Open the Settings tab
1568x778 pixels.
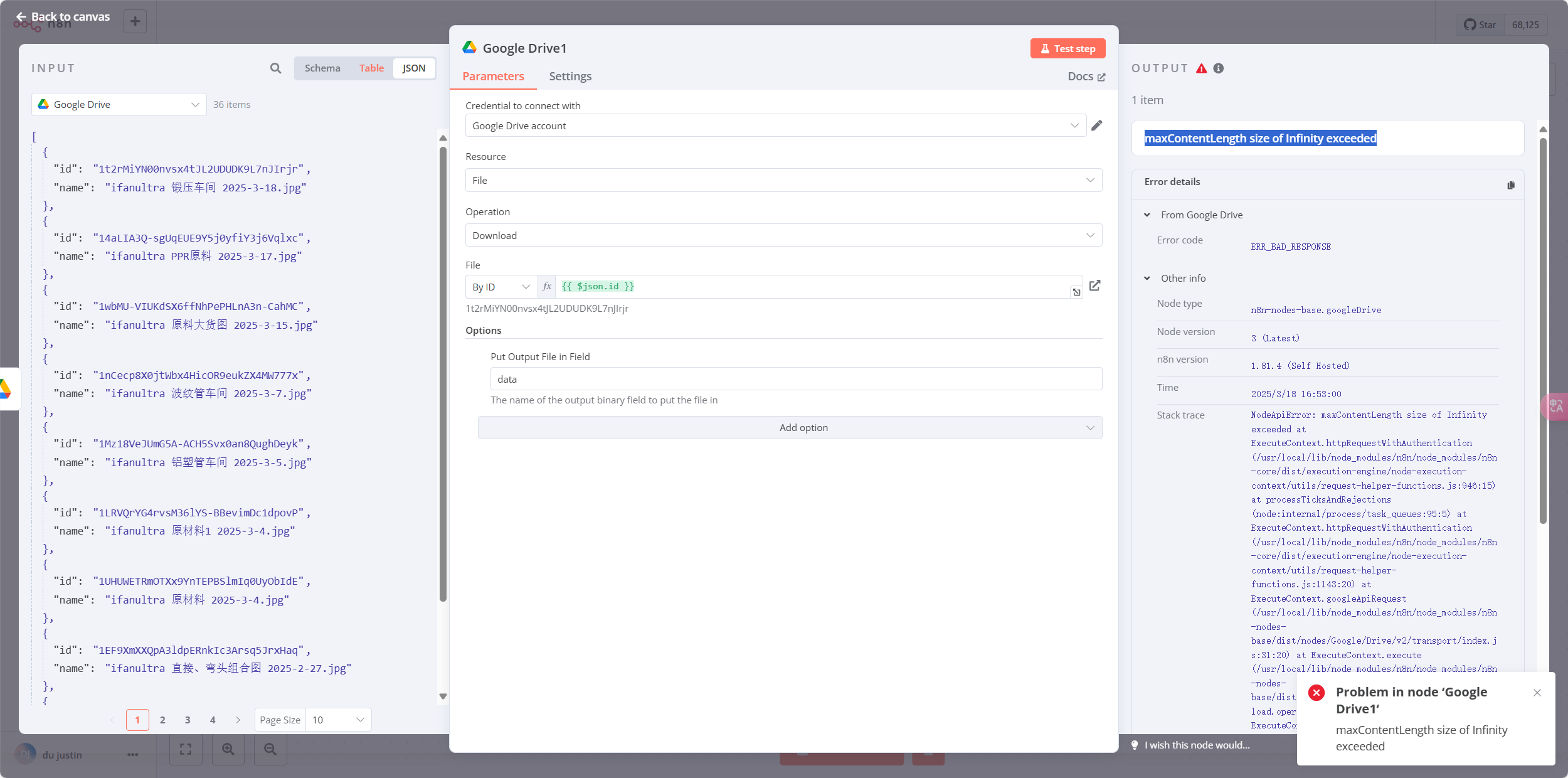(x=569, y=76)
